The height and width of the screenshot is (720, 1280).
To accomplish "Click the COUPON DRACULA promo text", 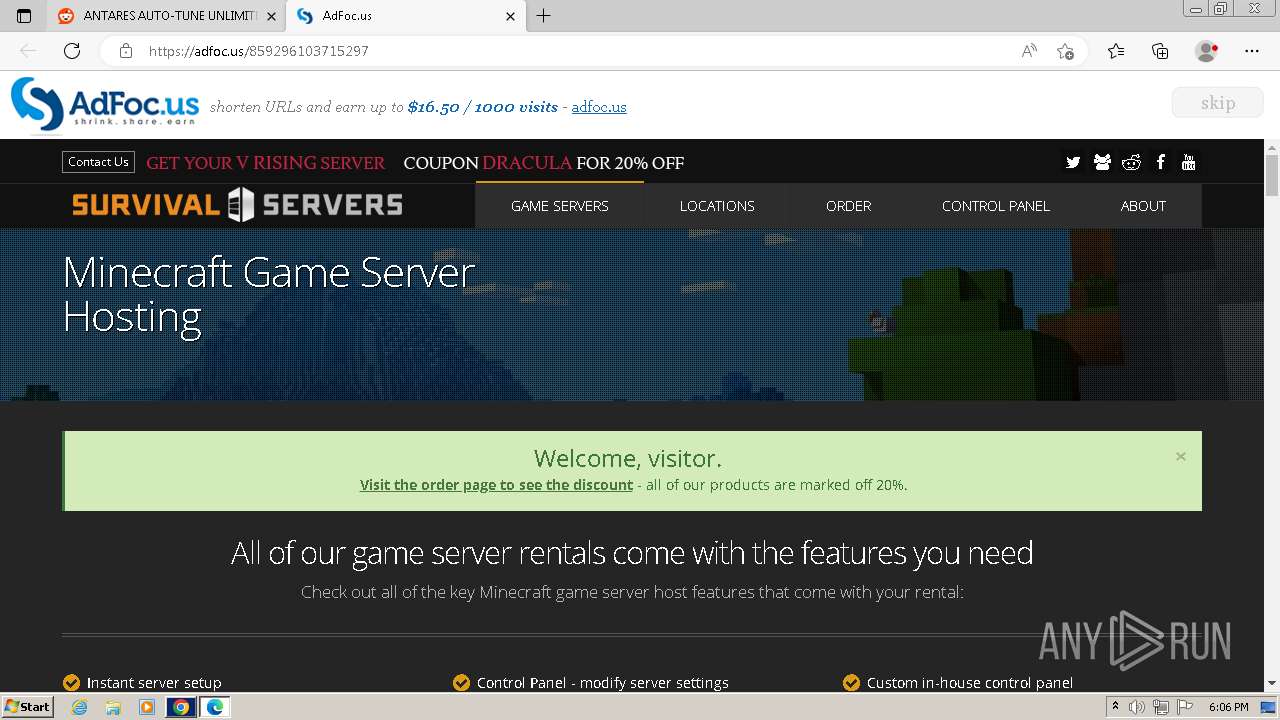I will pyautogui.click(x=544, y=163).
